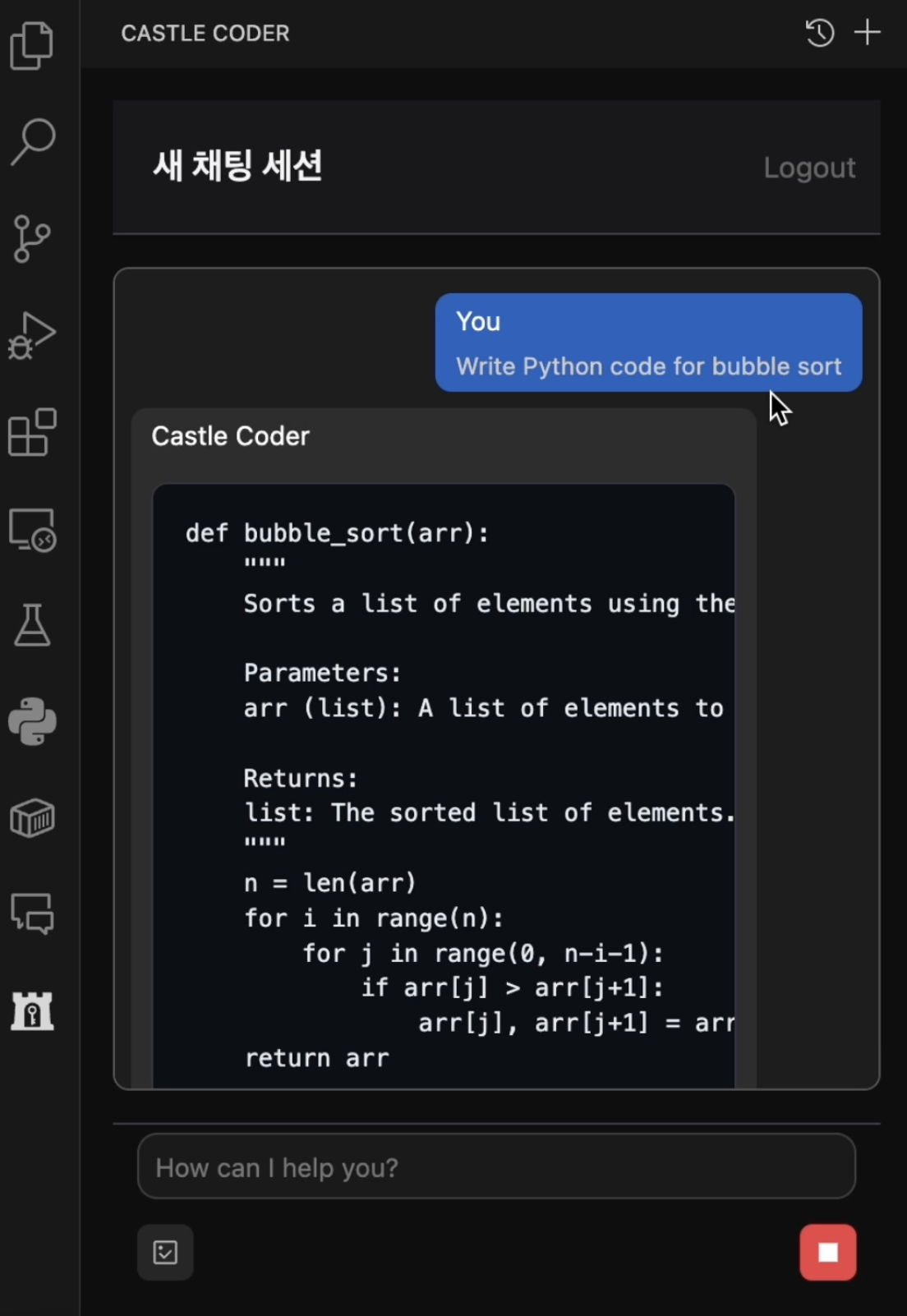Show the Extensions view

point(32,432)
